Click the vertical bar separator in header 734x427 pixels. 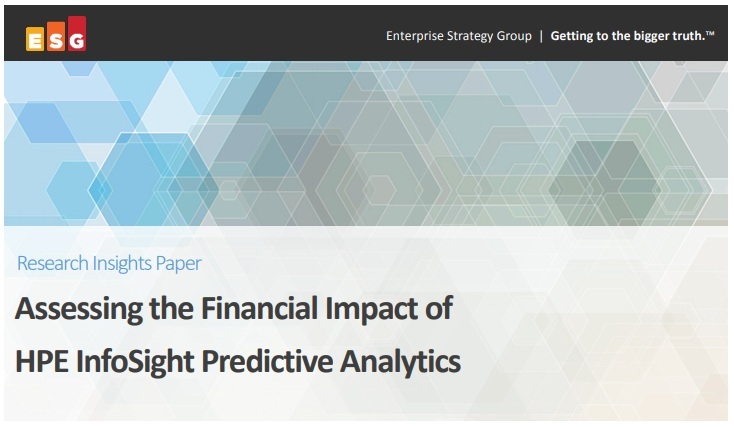541,37
